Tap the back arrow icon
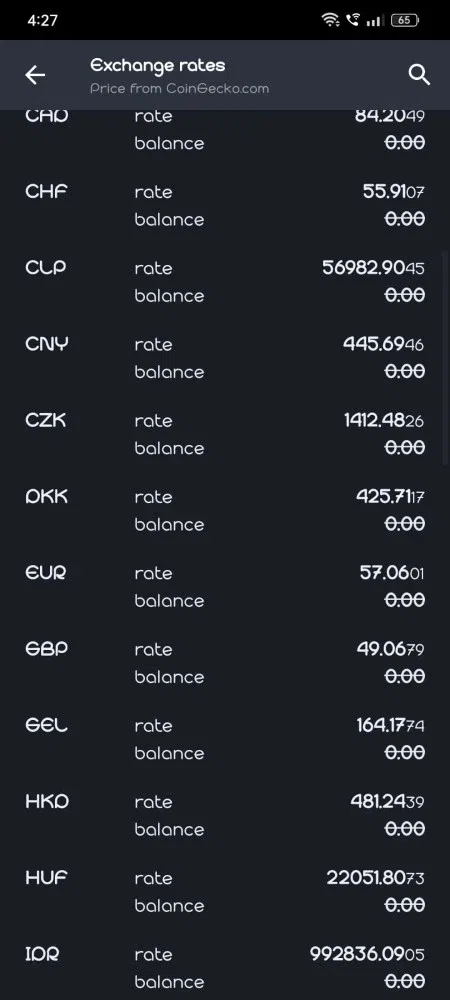The height and width of the screenshot is (1000, 450). point(34,75)
